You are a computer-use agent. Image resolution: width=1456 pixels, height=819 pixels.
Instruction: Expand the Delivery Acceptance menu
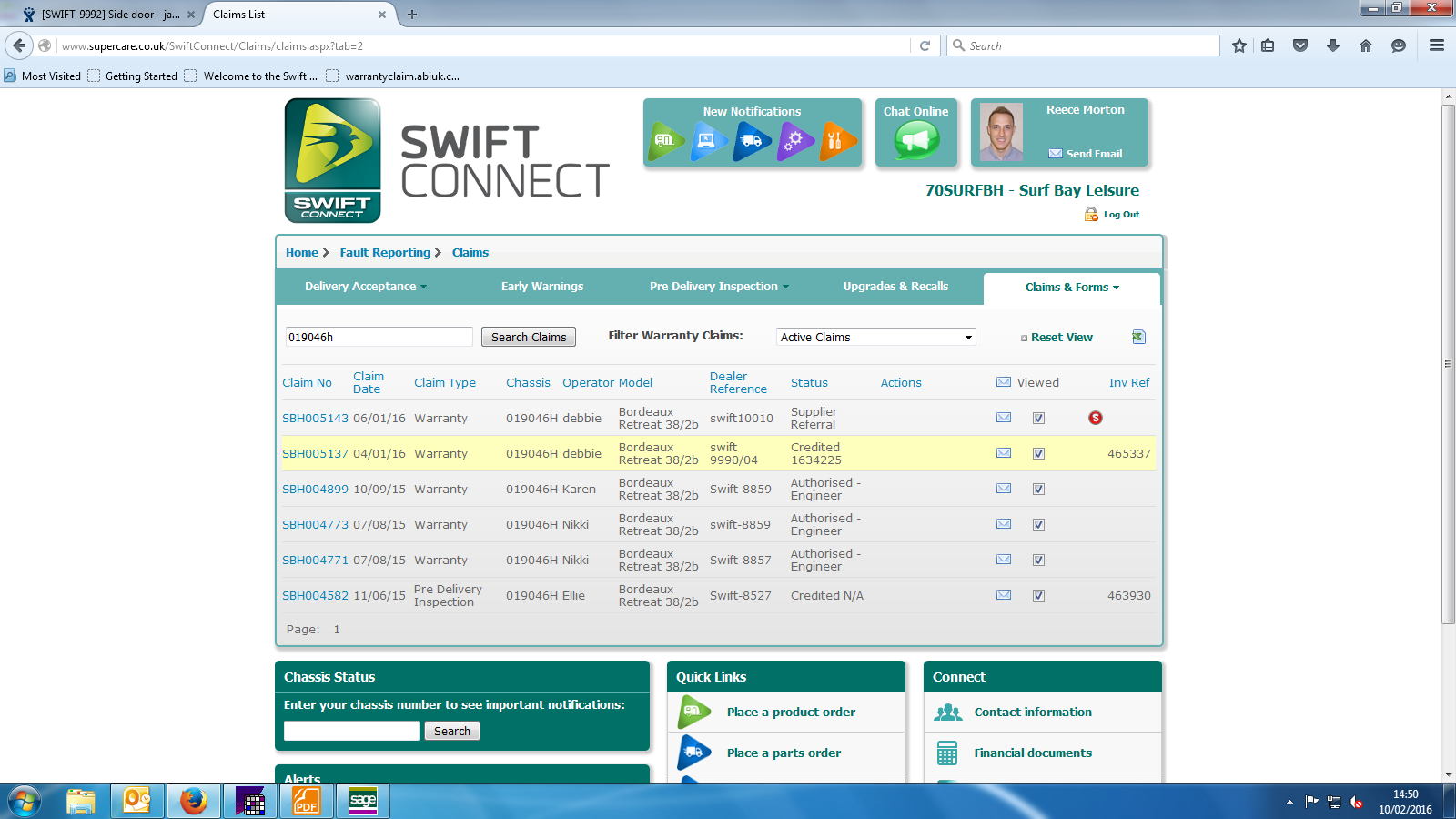click(x=365, y=287)
